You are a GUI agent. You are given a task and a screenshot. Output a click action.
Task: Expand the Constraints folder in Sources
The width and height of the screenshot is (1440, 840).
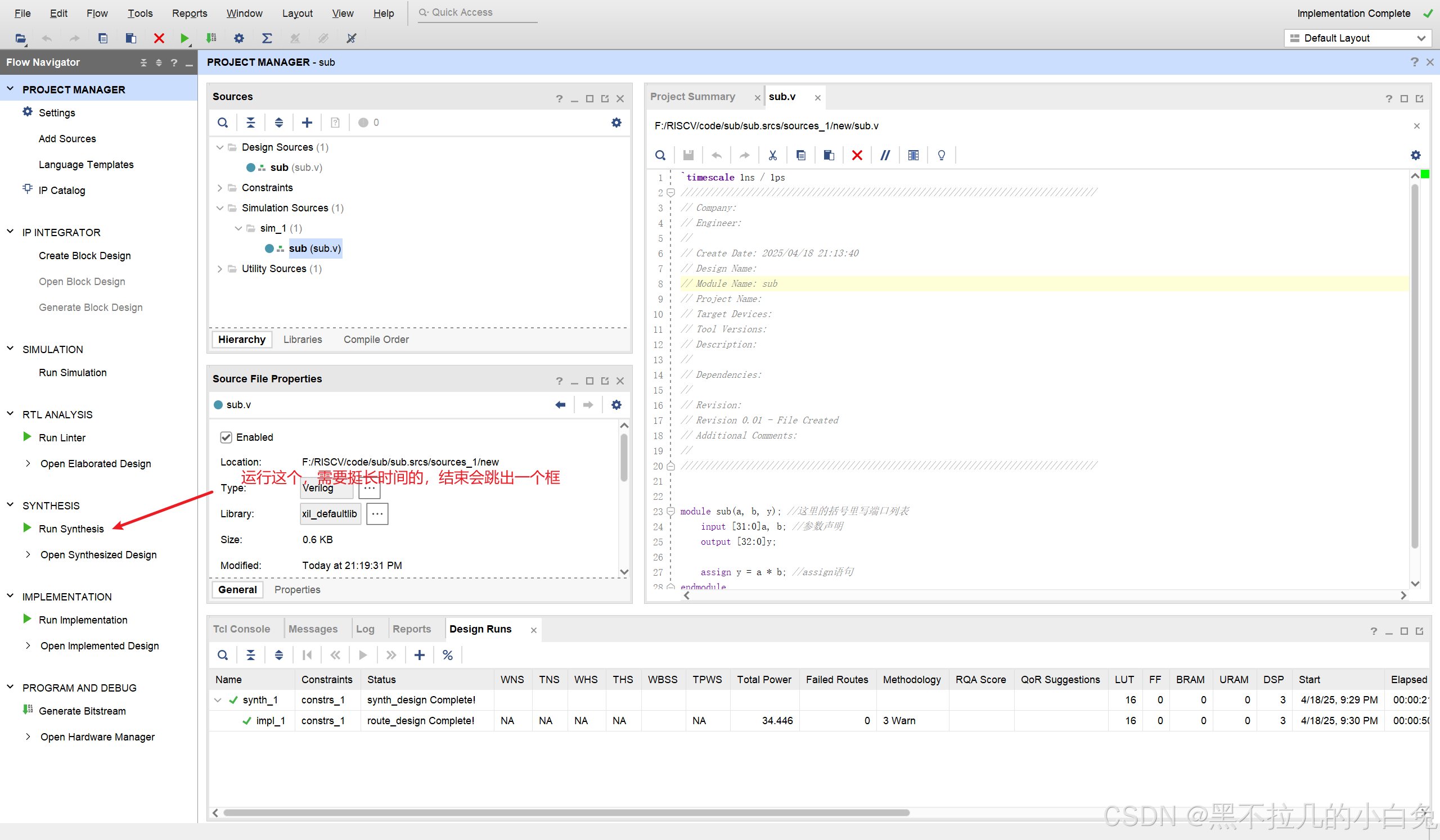220,188
